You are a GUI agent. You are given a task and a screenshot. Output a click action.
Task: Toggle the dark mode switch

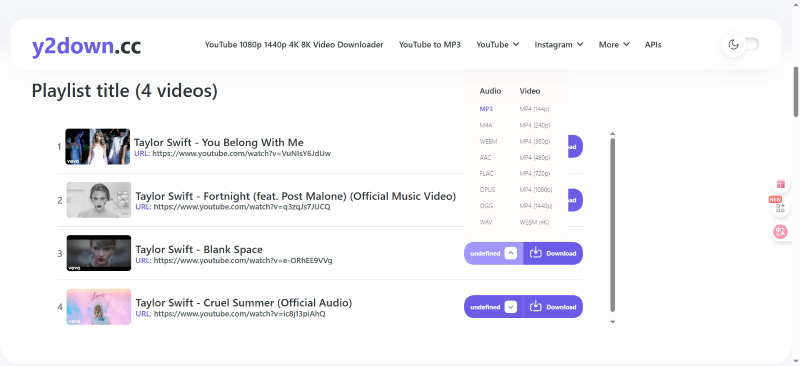(x=741, y=44)
